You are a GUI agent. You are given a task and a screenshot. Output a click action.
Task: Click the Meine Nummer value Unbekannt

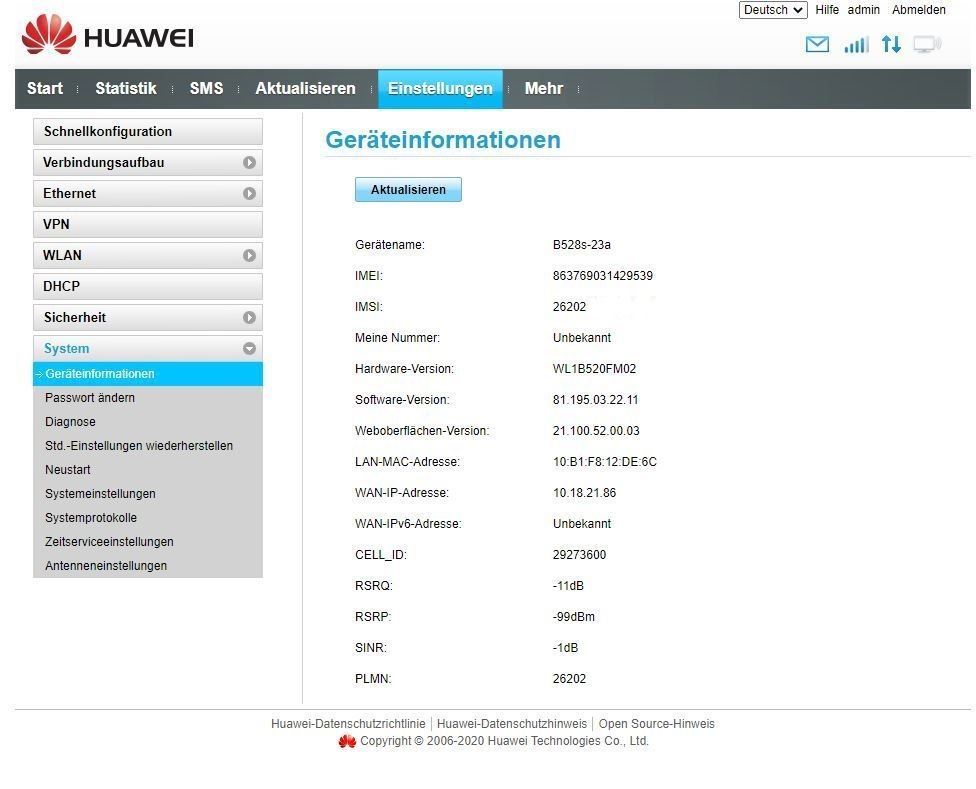[x=581, y=338]
